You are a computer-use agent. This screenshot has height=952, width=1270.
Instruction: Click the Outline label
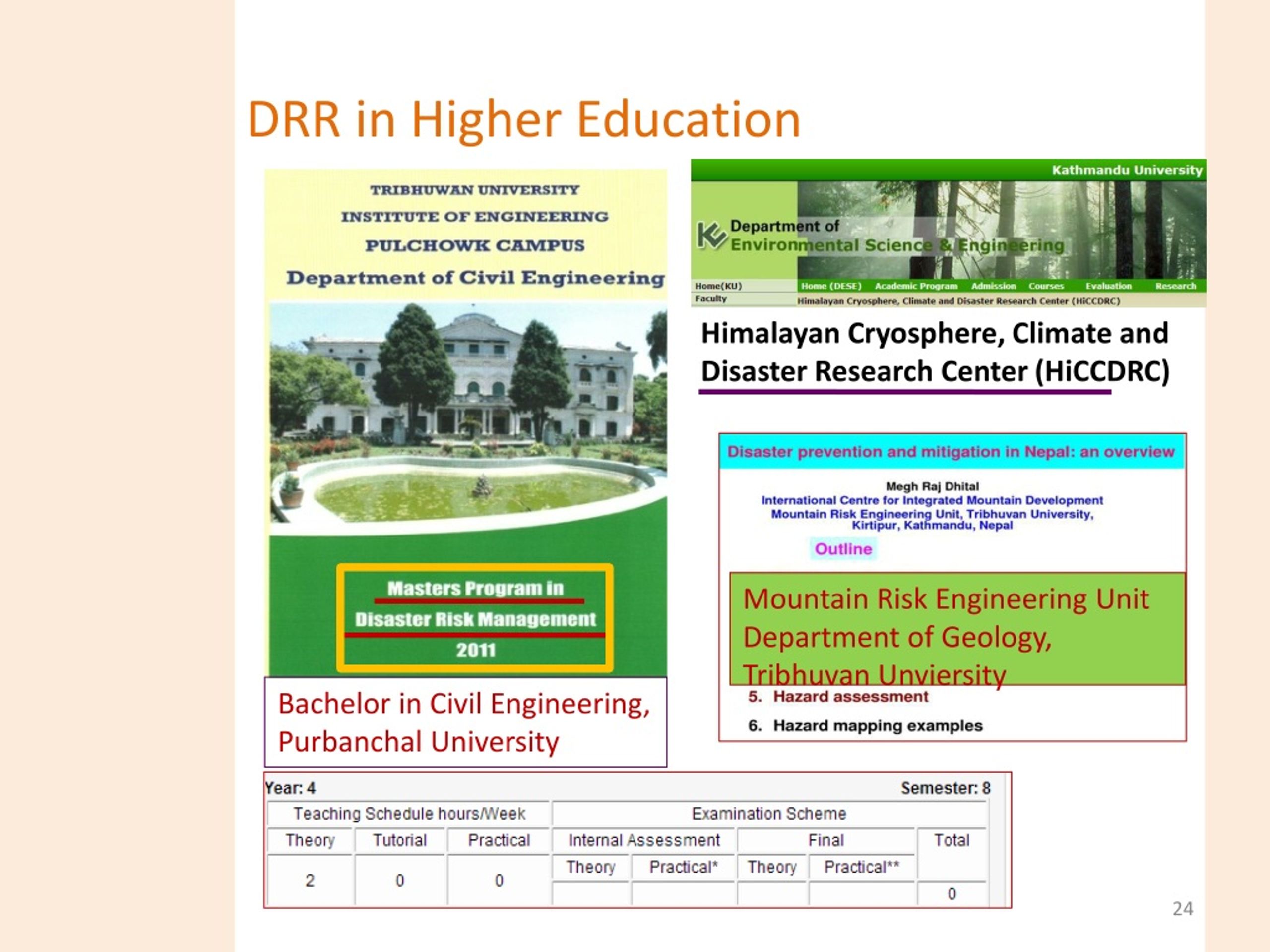point(843,549)
